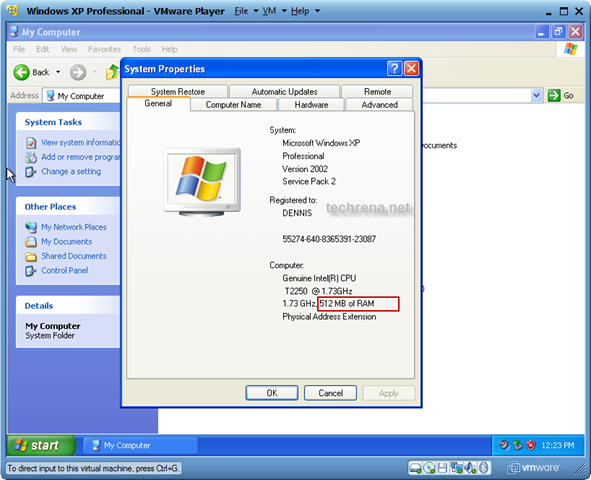Click the Control Panel icon in Other Places

[31, 271]
